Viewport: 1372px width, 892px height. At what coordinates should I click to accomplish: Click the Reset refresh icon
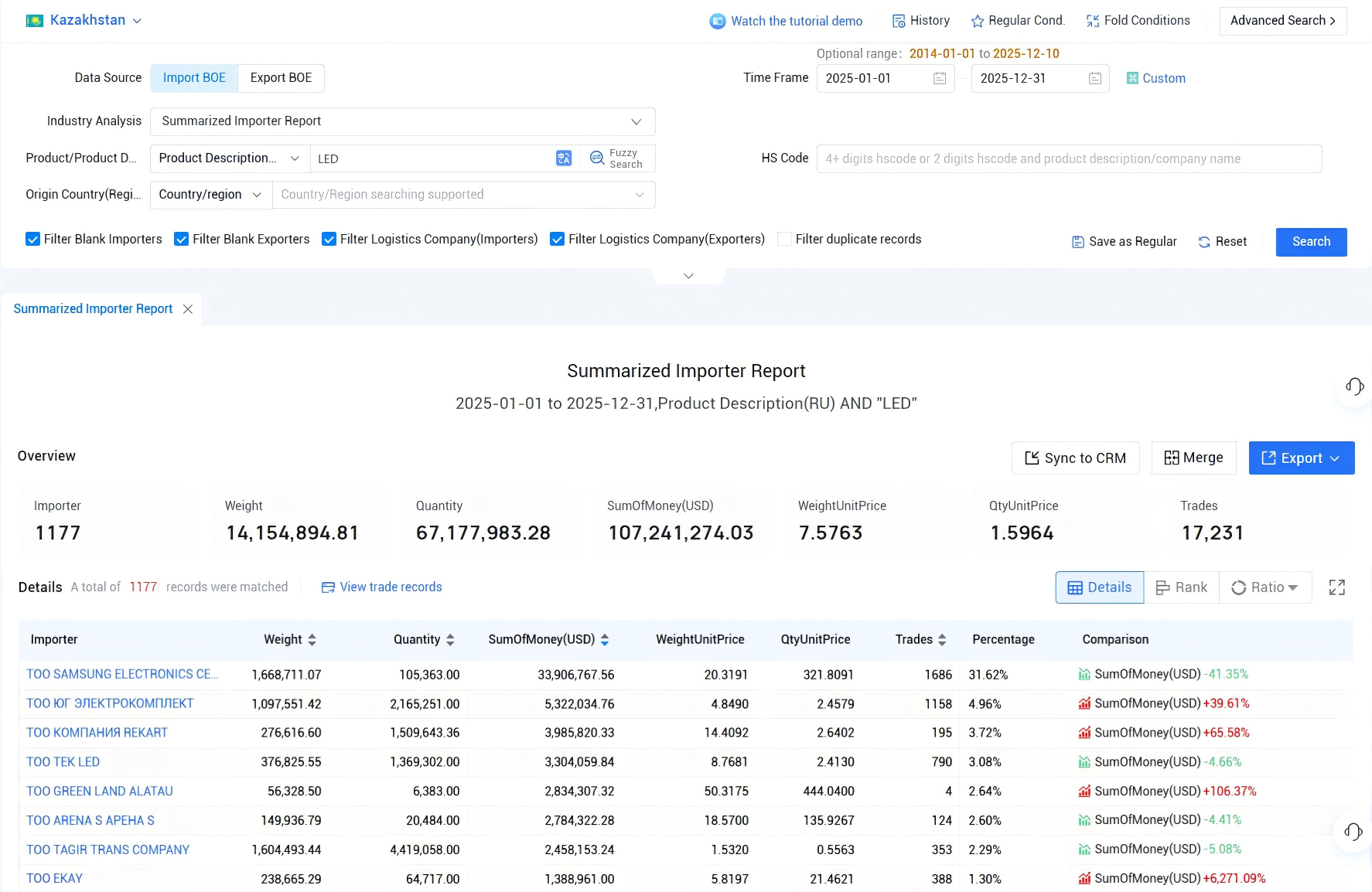tap(1204, 242)
